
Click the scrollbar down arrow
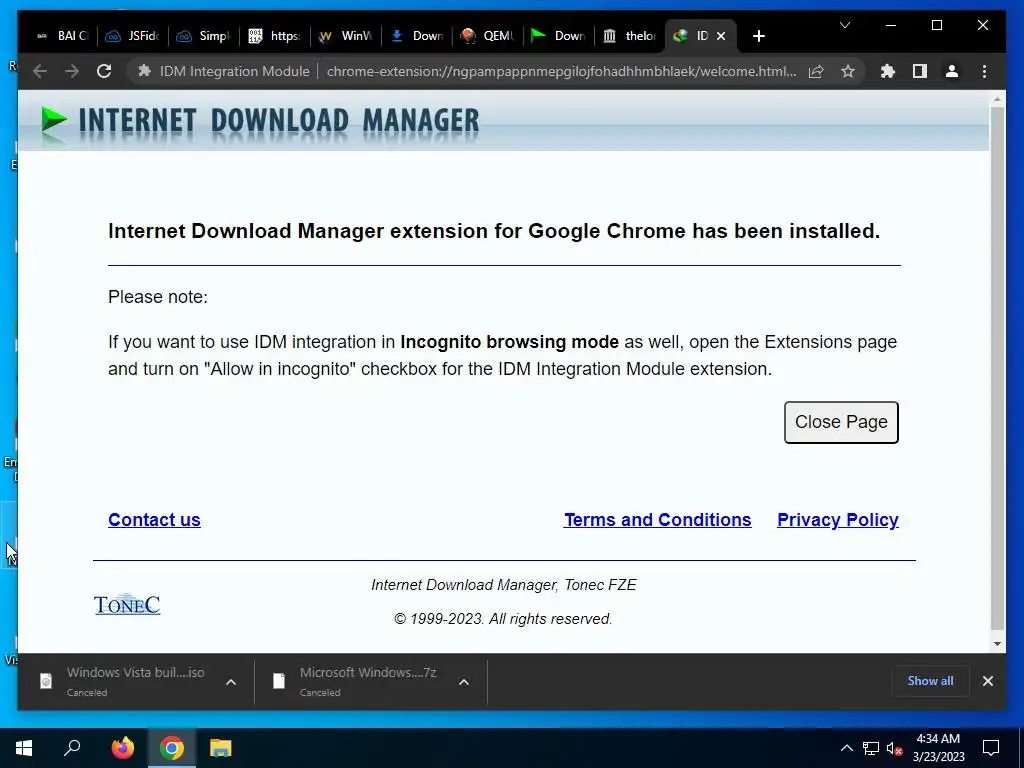(997, 643)
